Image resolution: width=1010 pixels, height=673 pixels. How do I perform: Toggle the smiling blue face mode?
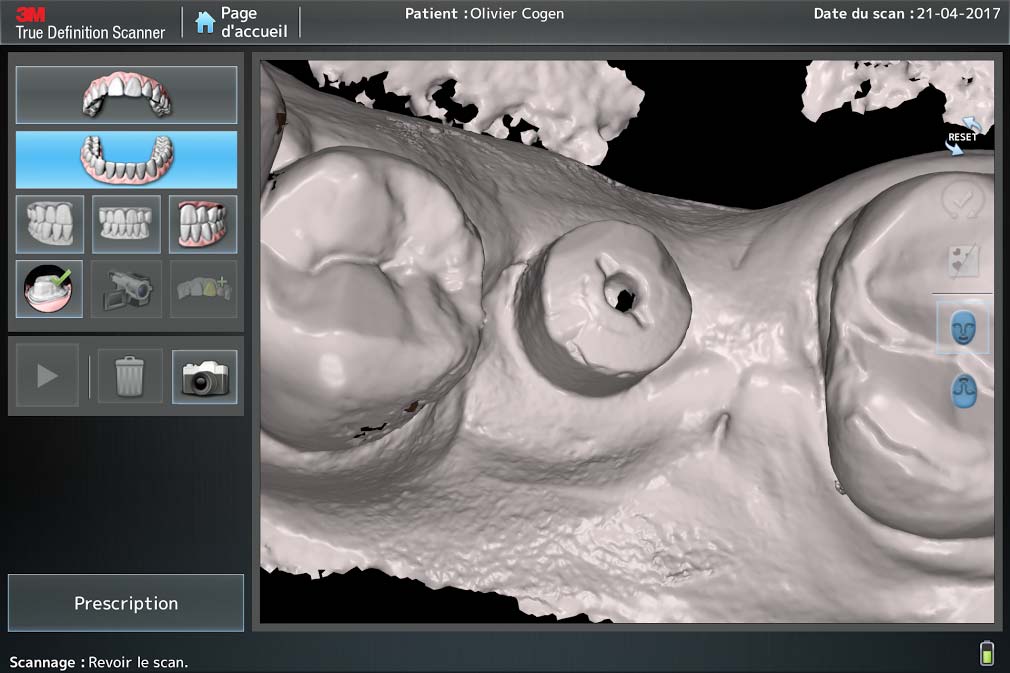[x=963, y=328]
